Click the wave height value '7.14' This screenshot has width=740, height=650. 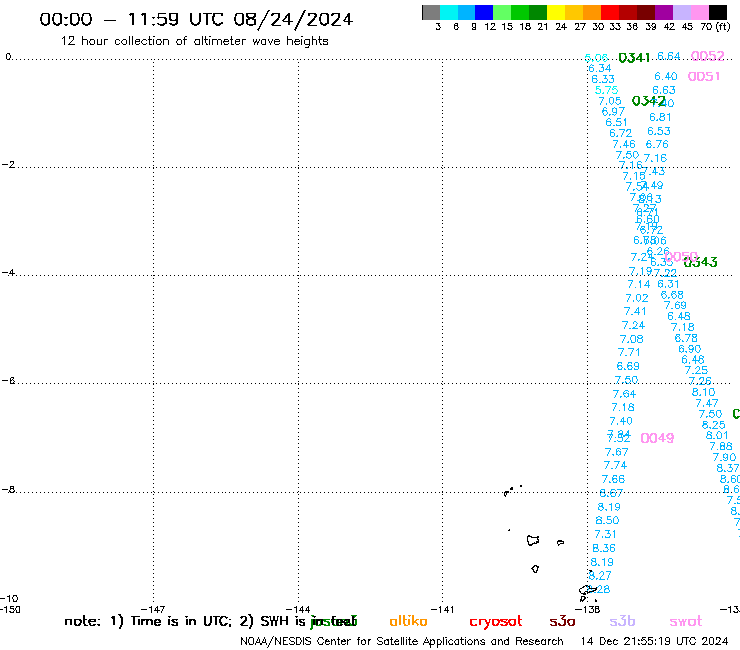[639, 285]
